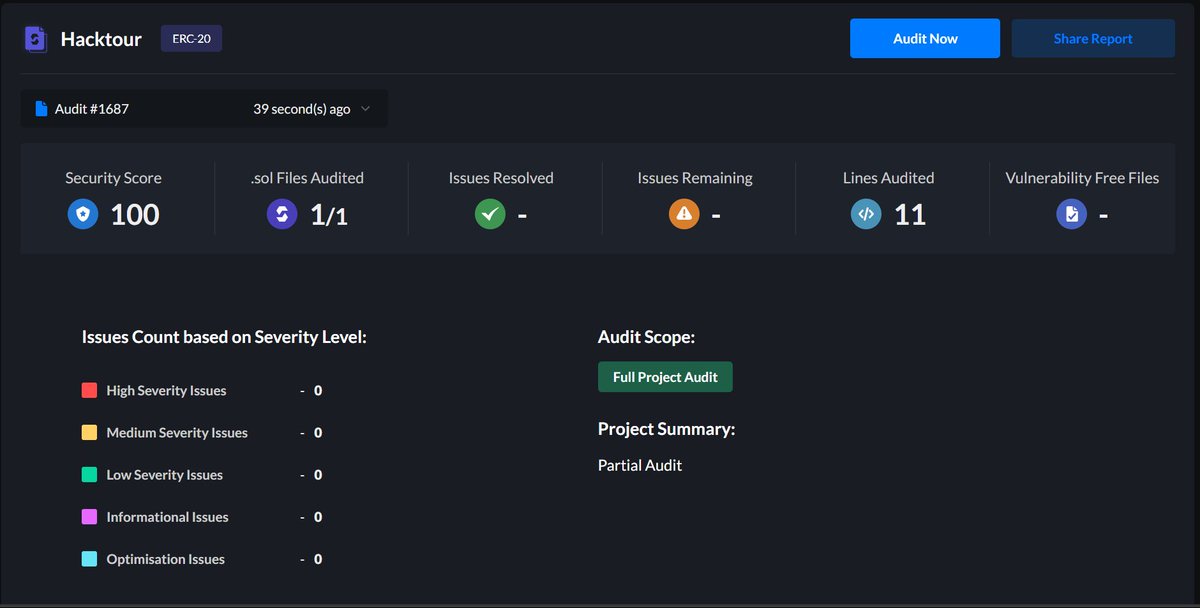Click the cyan Optimisation Issues color swatch
The height and width of the screenshot is (608, 1200).
pyautogui.click(x=89, y=558)
